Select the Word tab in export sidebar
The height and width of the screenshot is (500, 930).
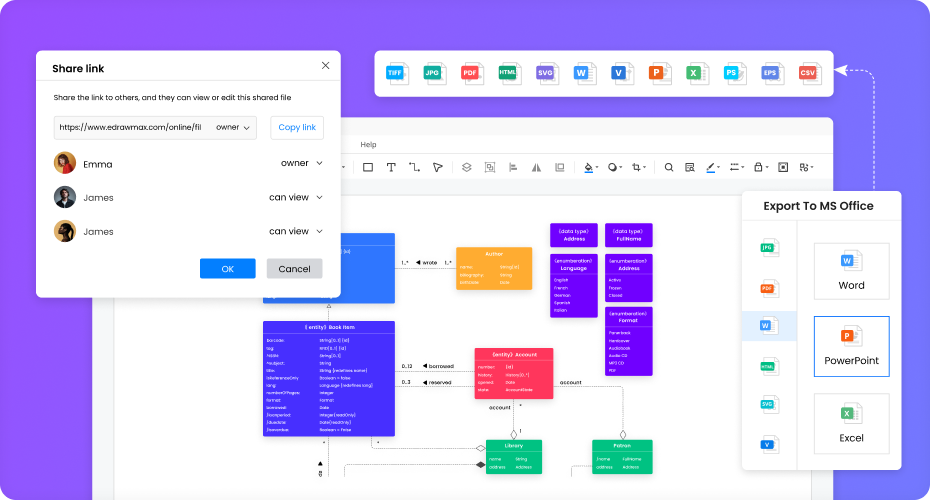coord(768,326)
